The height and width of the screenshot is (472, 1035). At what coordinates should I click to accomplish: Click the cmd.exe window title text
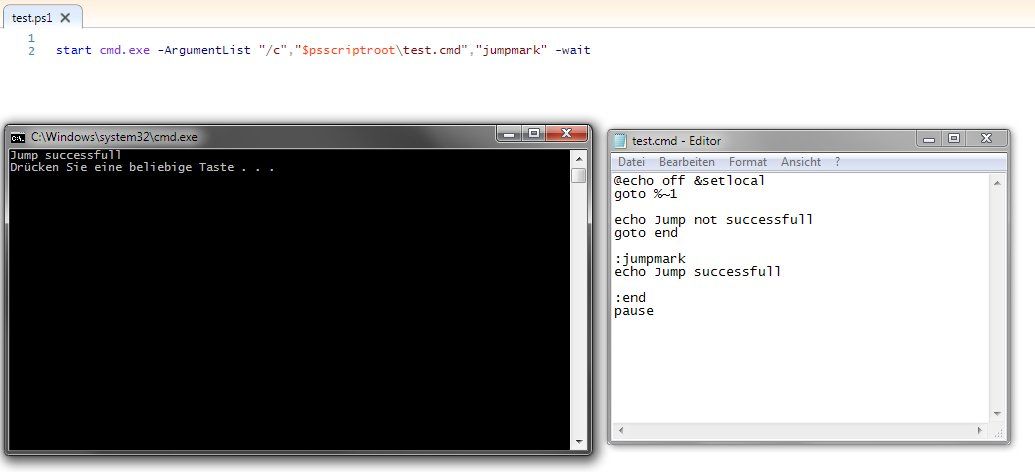pyautogui.click(x=114, y=137)
